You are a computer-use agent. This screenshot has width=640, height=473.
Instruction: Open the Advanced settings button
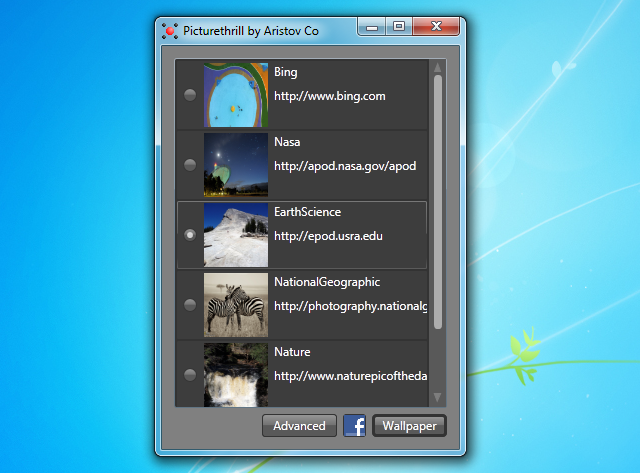click(299, 426)
